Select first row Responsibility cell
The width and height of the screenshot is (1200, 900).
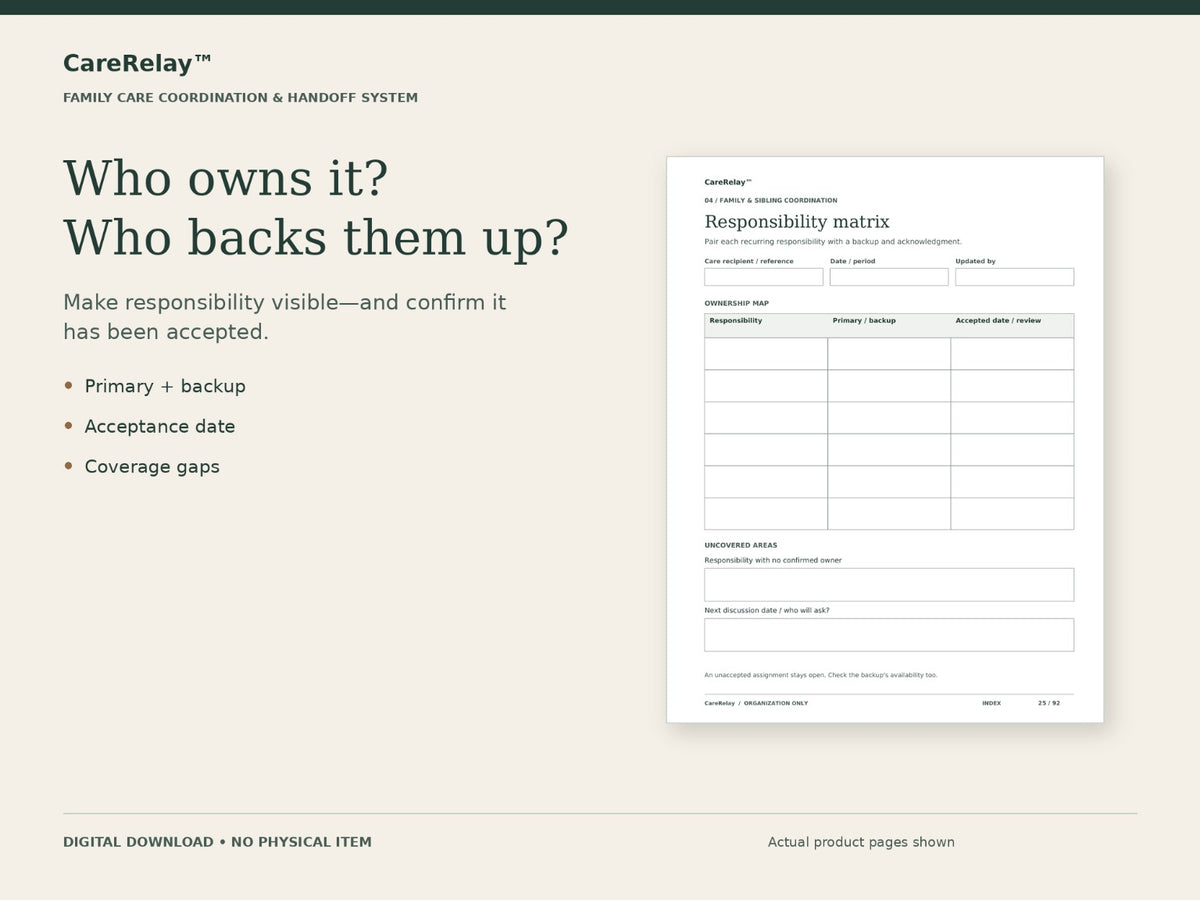click(766, 354)
